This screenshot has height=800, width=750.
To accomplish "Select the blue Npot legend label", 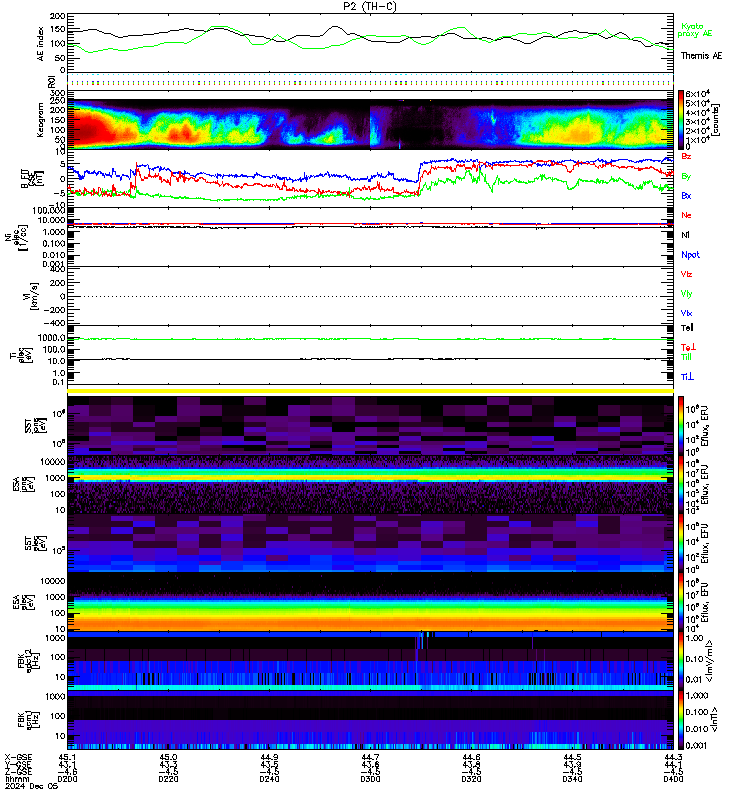I will (690, 255).
